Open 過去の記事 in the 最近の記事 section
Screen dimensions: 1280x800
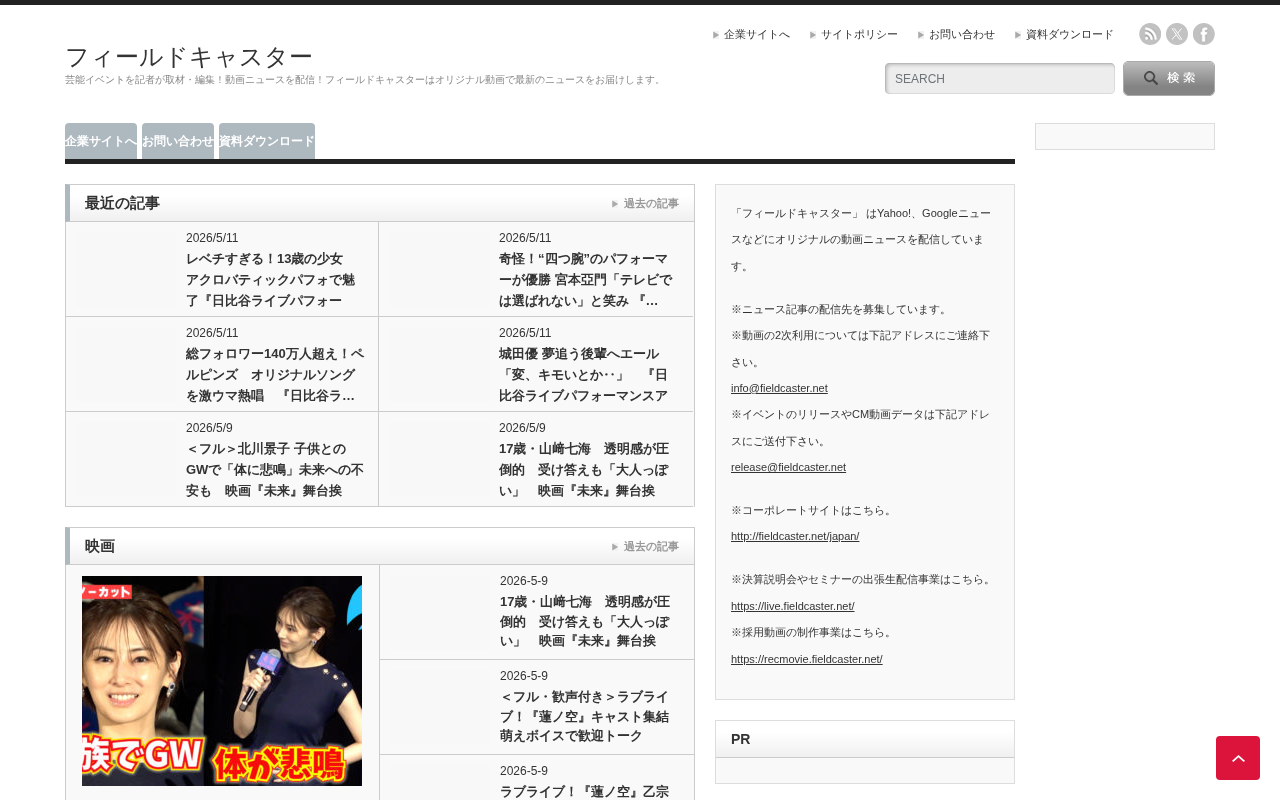coord(651,203)
